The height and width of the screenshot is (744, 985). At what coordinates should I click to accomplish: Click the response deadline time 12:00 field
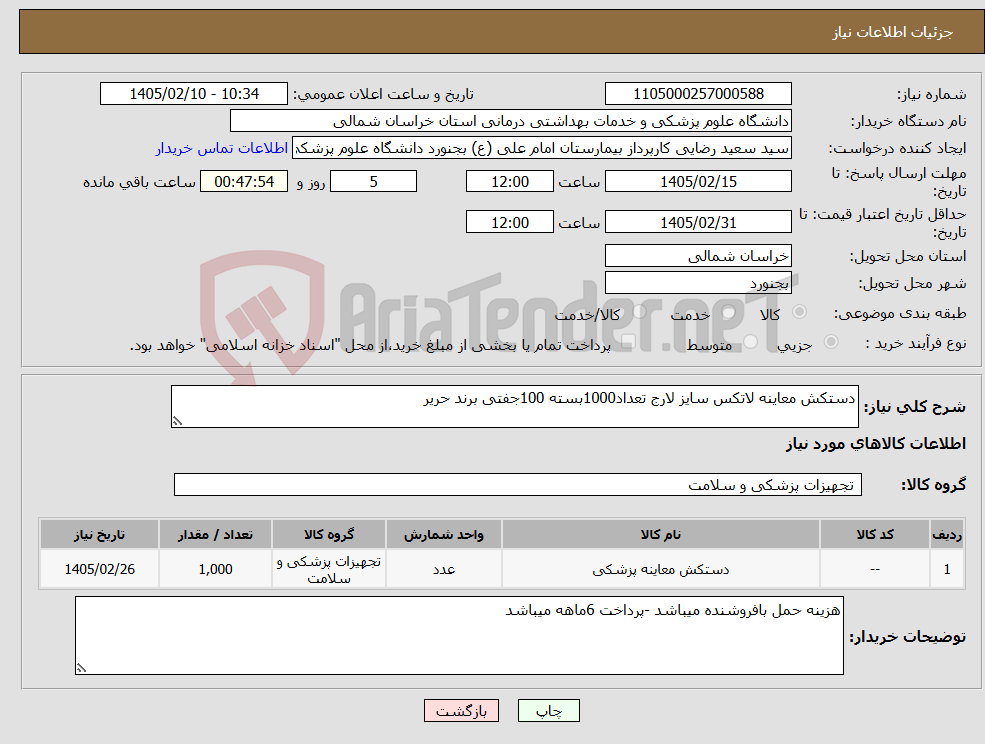[509, 182]
